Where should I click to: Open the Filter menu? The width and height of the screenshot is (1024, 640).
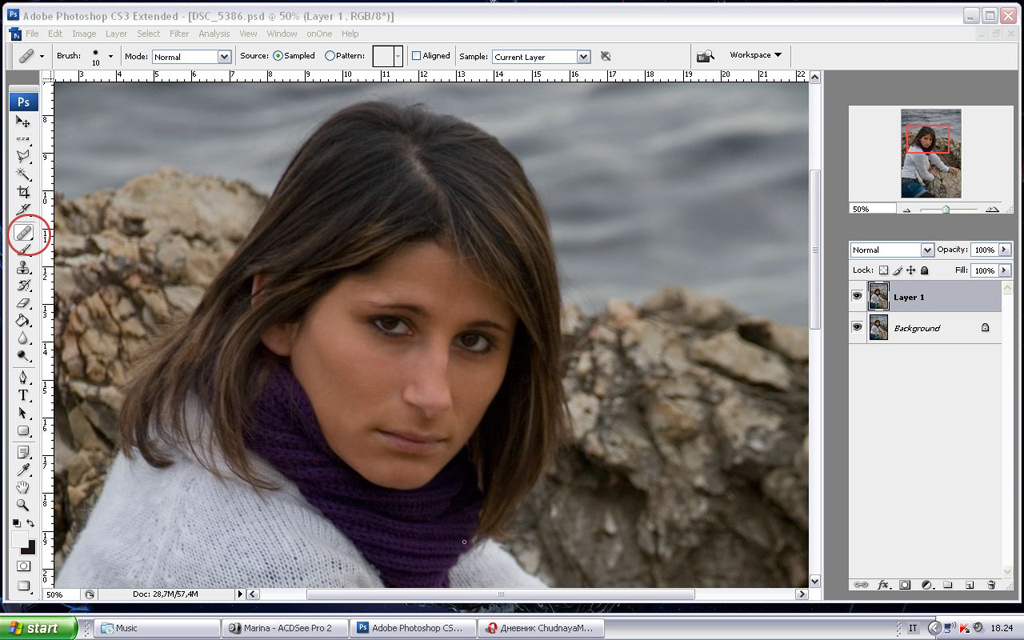(179, 34)
